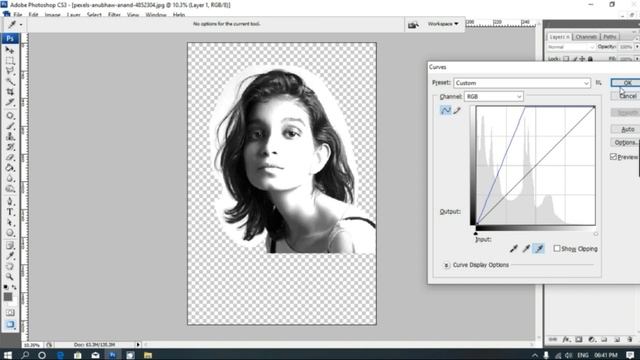
Task: Click the add layer style fx icon
Action: (566, 340)
